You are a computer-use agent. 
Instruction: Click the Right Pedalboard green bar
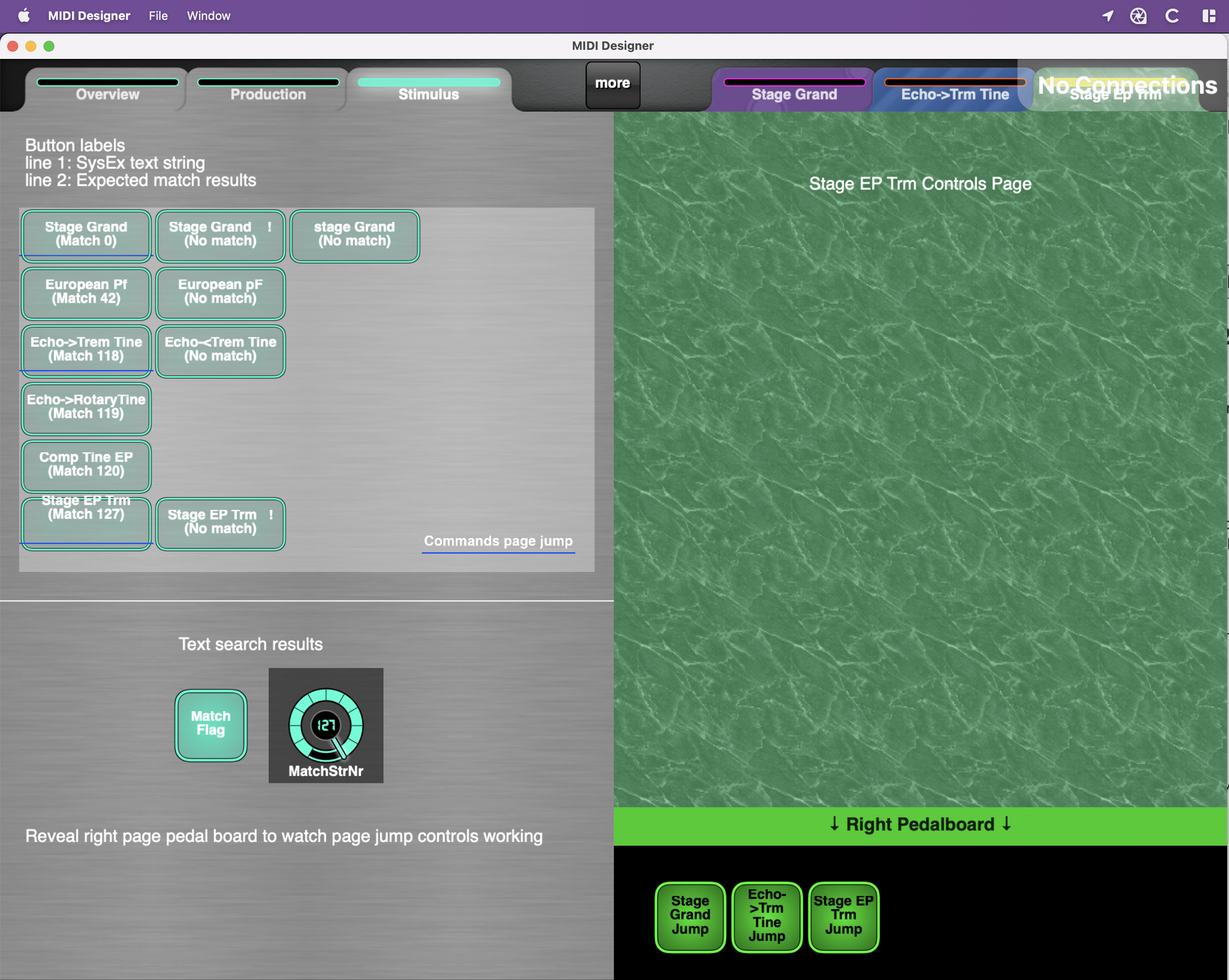pos(920,825)
